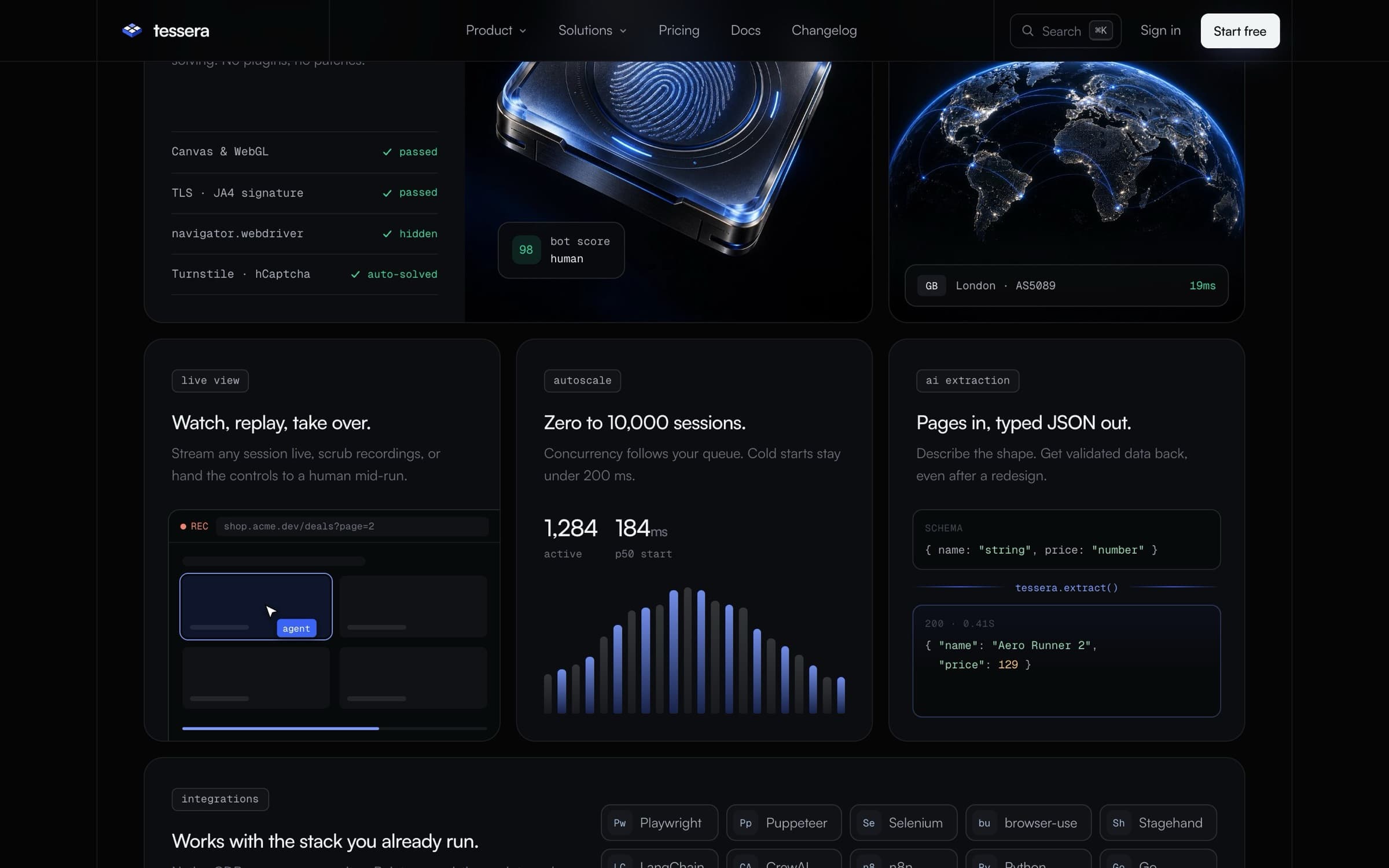Click the Stagehand integration chip
The width and height of the screenshot is (1389, 868).
(1158, 823)
